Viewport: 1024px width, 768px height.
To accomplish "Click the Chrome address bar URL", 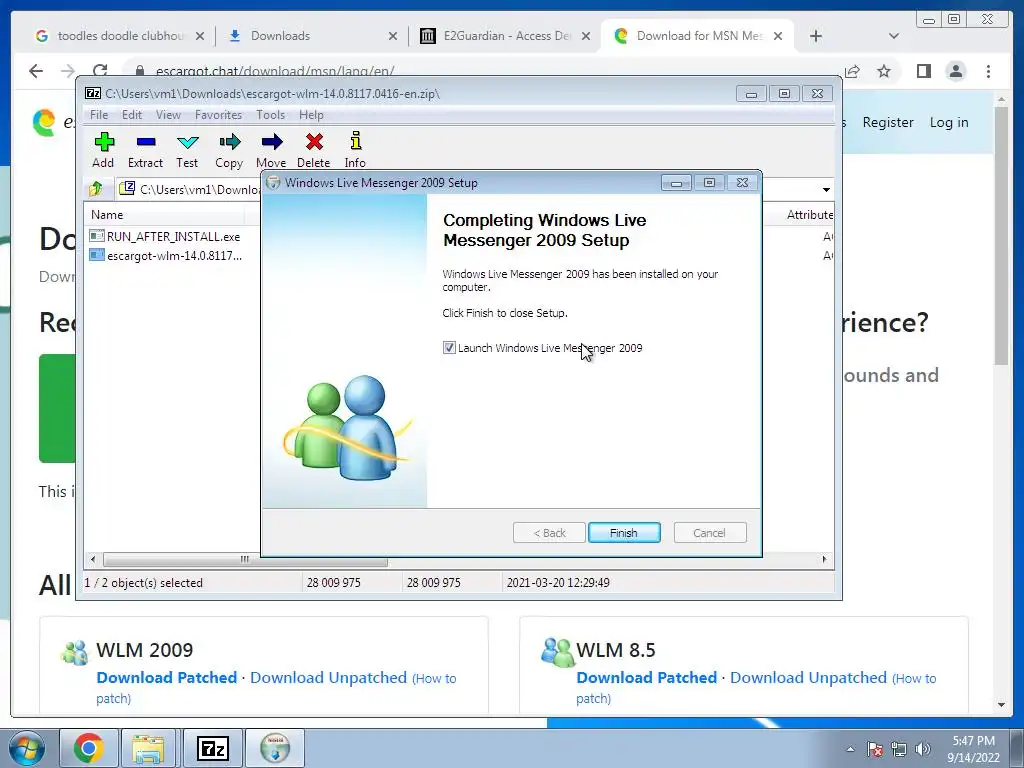I will [x=275, y=71].
